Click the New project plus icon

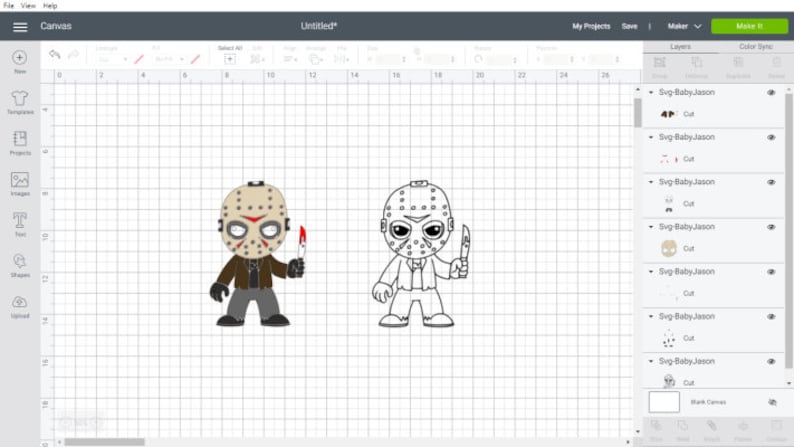click(x=20, y=58)
